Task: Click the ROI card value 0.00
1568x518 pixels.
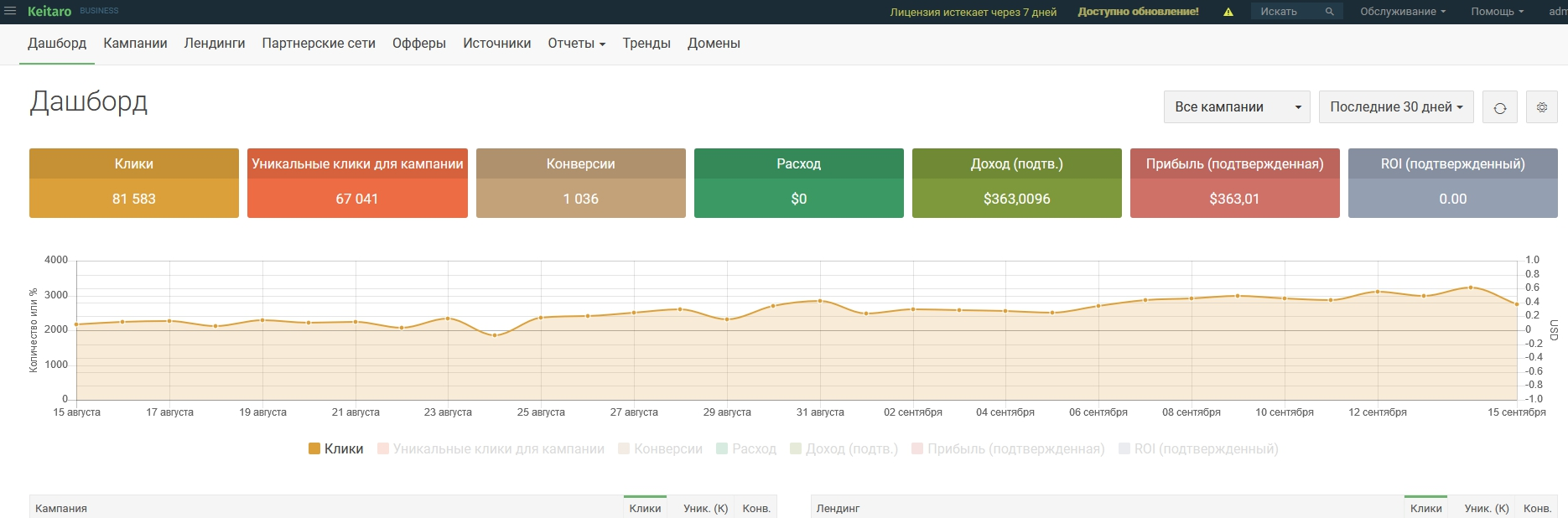Action: pyautogui.click(x=1453, y=199)
